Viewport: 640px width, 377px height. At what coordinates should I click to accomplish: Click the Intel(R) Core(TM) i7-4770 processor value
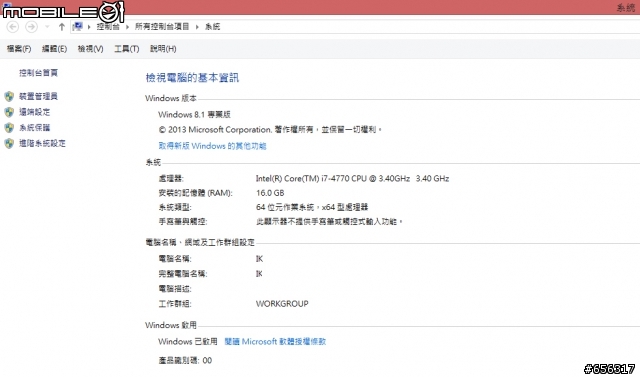(352, 178)
